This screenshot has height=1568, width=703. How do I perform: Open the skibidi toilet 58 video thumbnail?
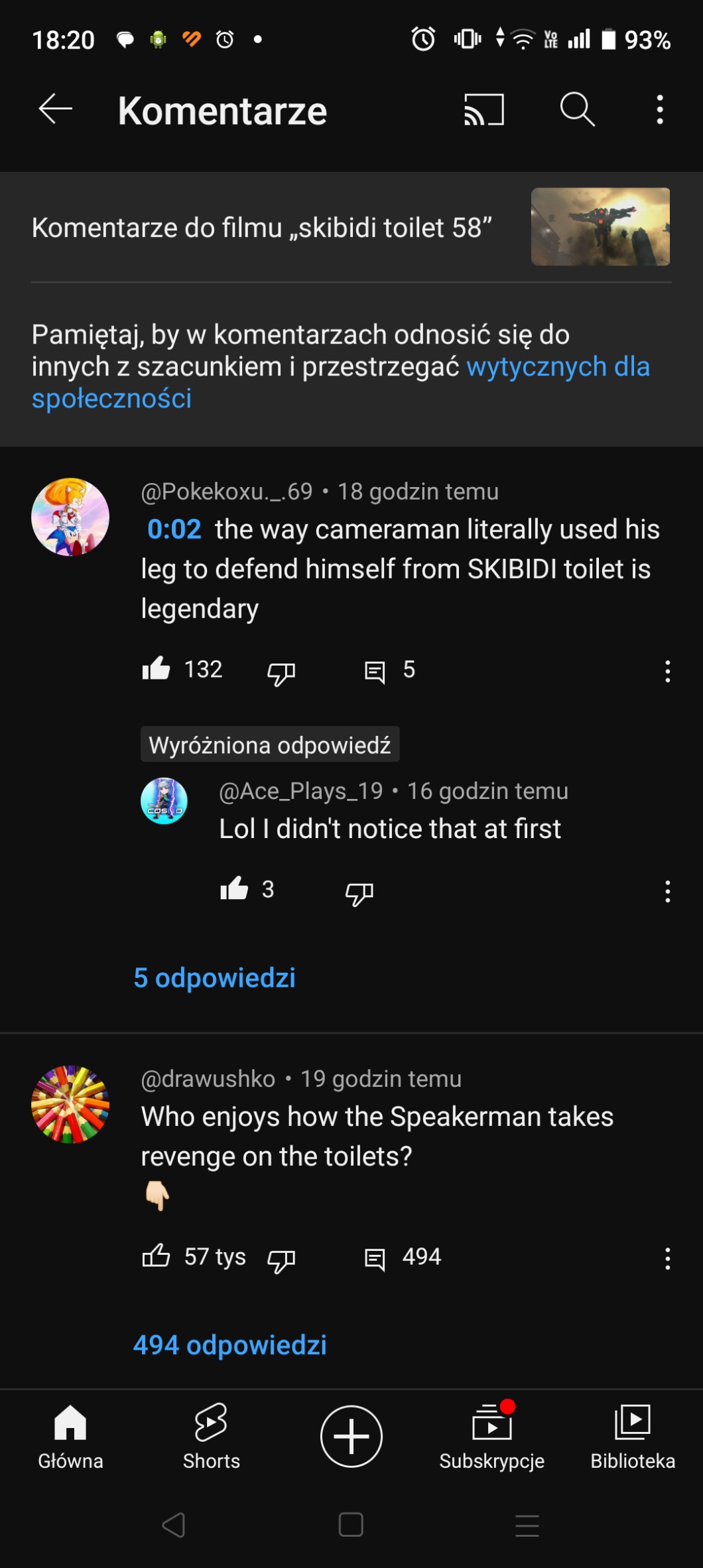pos(600,227)
